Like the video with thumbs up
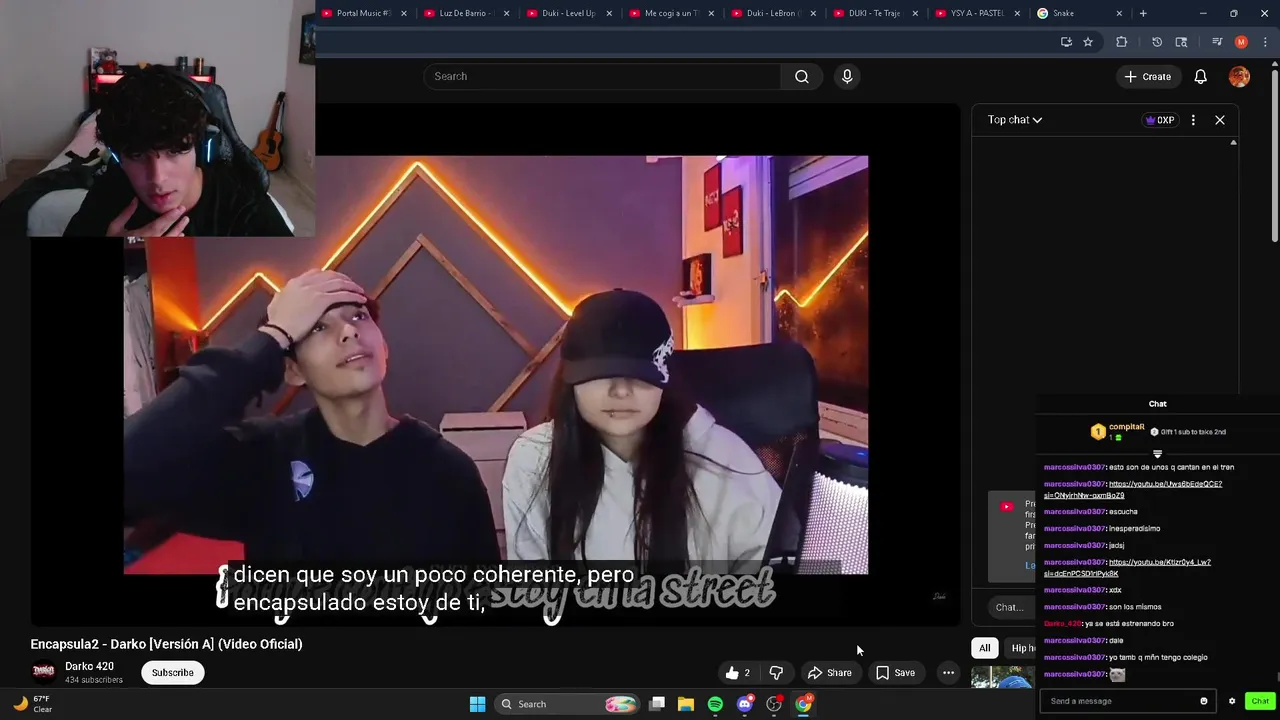 point(738,673)
